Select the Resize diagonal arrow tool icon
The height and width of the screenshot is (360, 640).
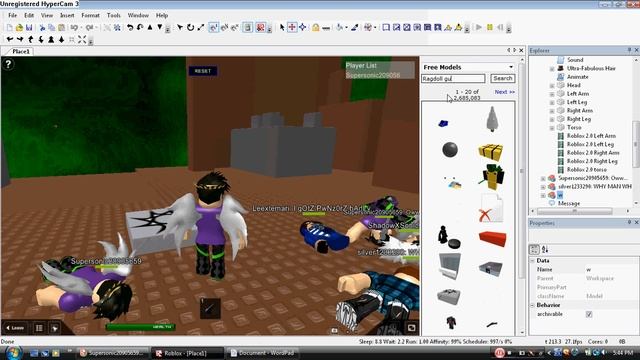pos(200,28)
